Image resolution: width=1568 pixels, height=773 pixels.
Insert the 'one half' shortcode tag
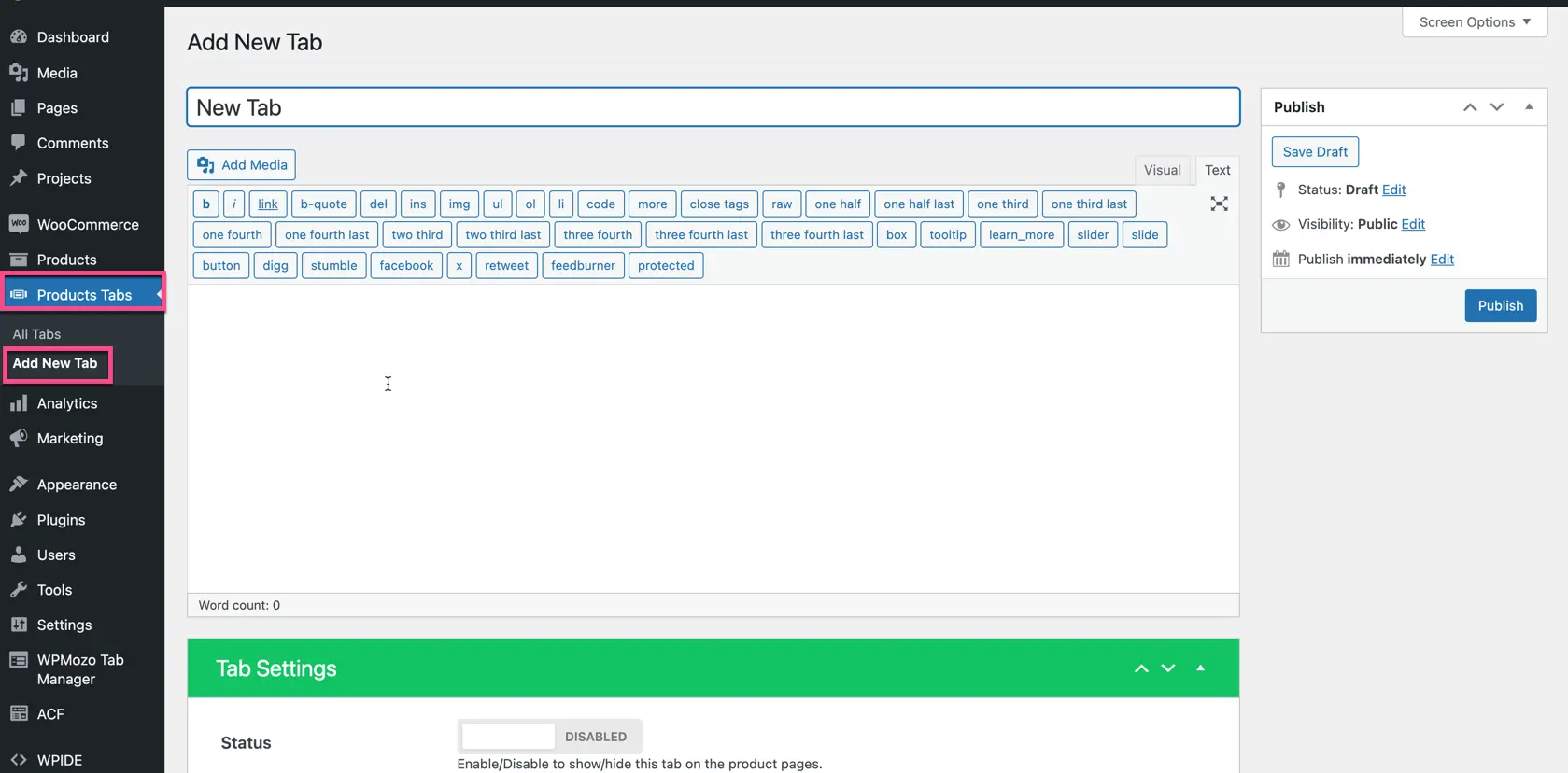837,204
